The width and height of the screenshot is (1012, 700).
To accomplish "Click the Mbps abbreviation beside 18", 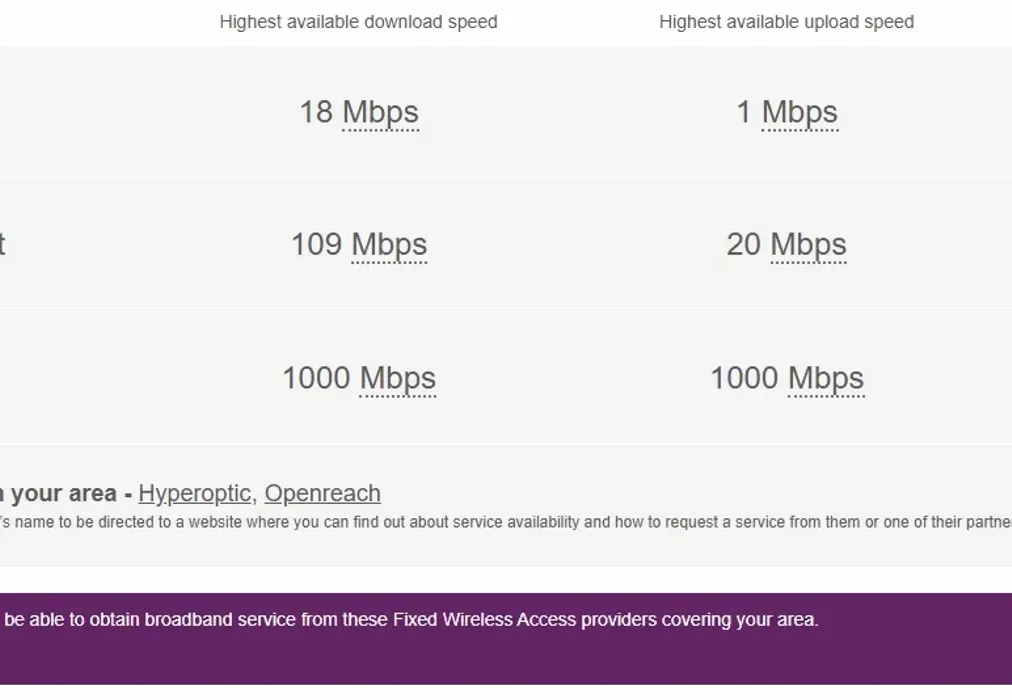I will pyautogui.click(x=380, y=112).
